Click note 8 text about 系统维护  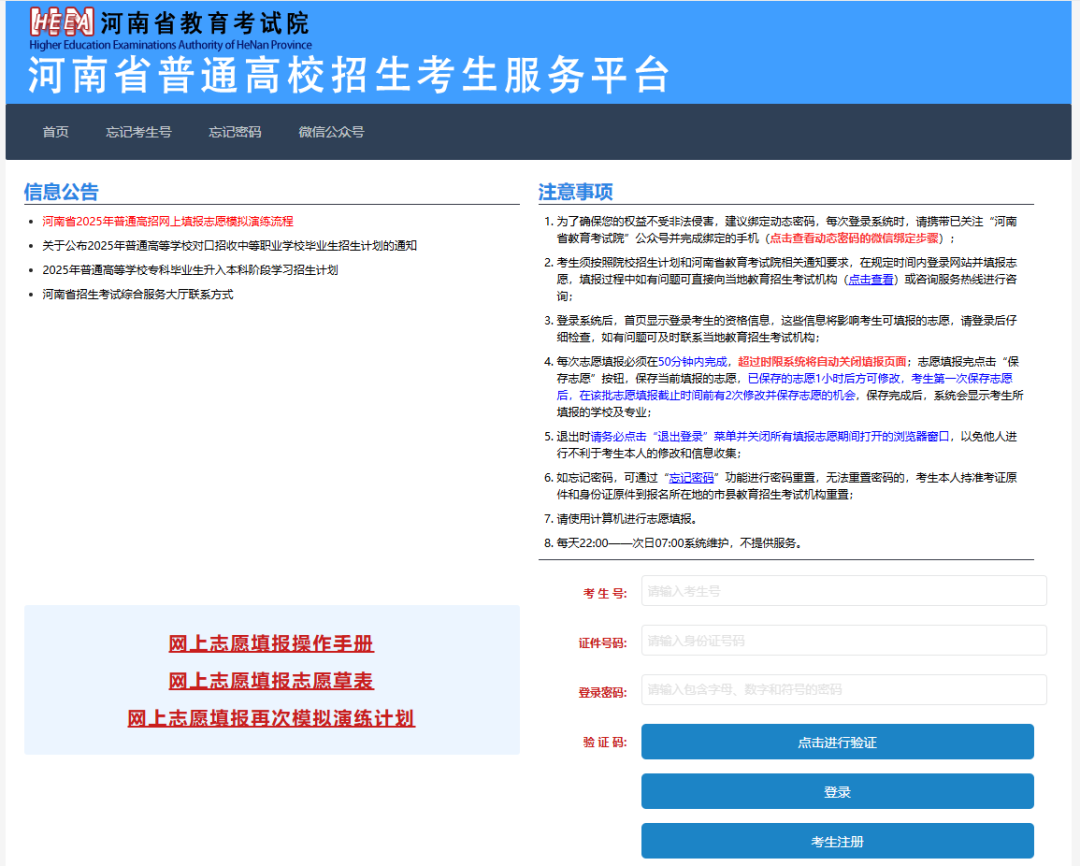click(679, 543)
